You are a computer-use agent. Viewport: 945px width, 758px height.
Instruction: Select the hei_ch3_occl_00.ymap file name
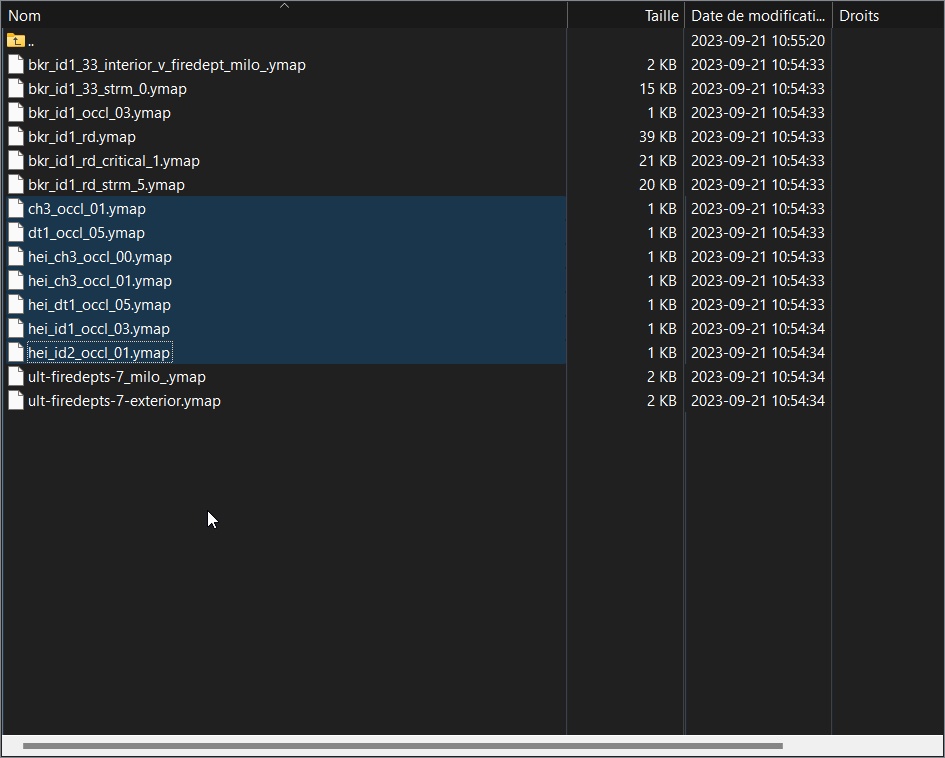[x=100, y=257]
